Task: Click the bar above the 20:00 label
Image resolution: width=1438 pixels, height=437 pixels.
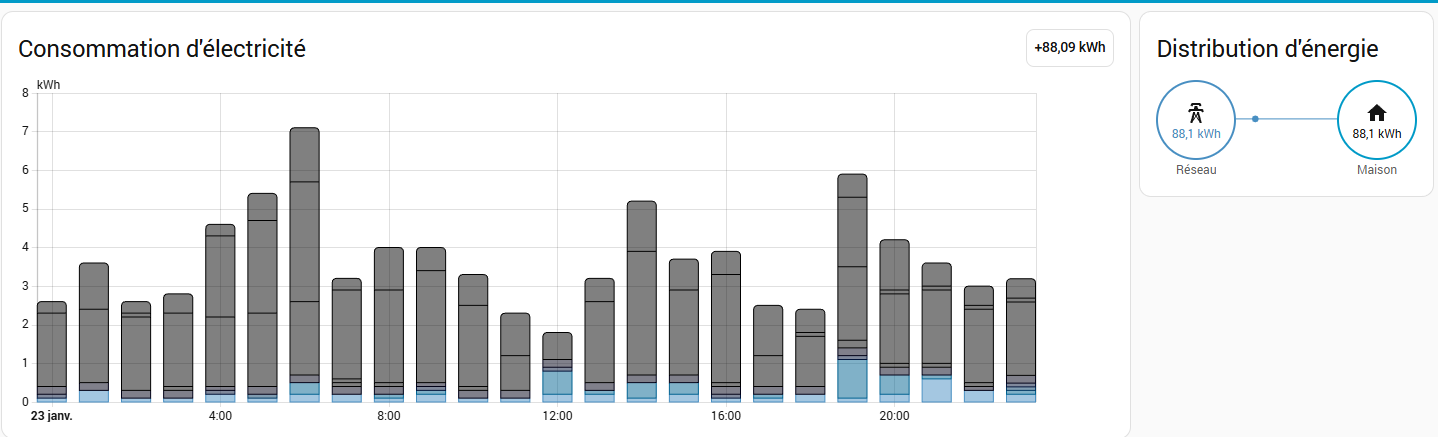Action: [894, 320]
